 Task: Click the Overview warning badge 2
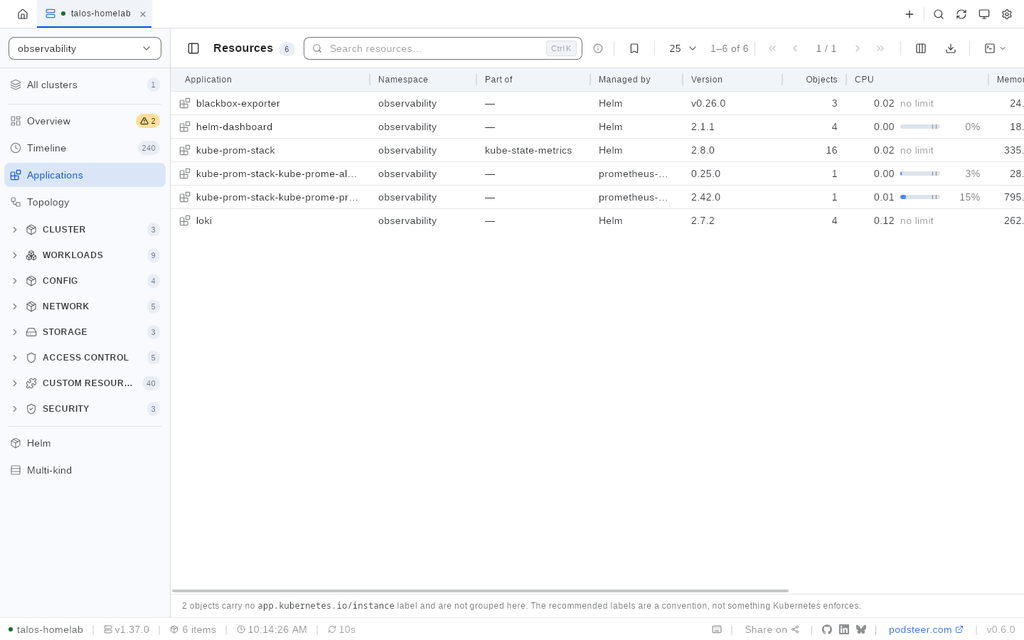[148, 121]
